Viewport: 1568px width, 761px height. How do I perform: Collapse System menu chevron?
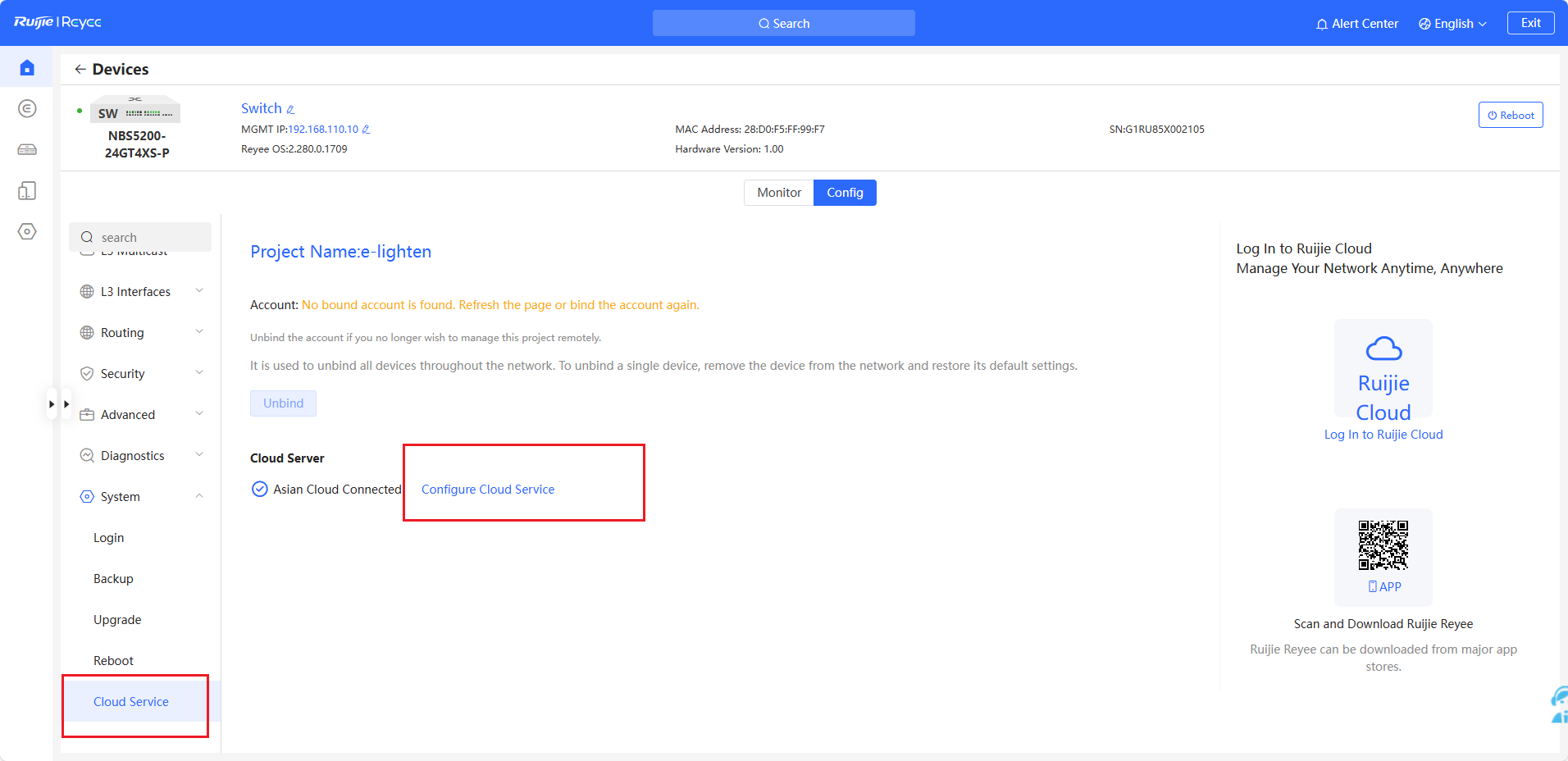pos(199,496)
